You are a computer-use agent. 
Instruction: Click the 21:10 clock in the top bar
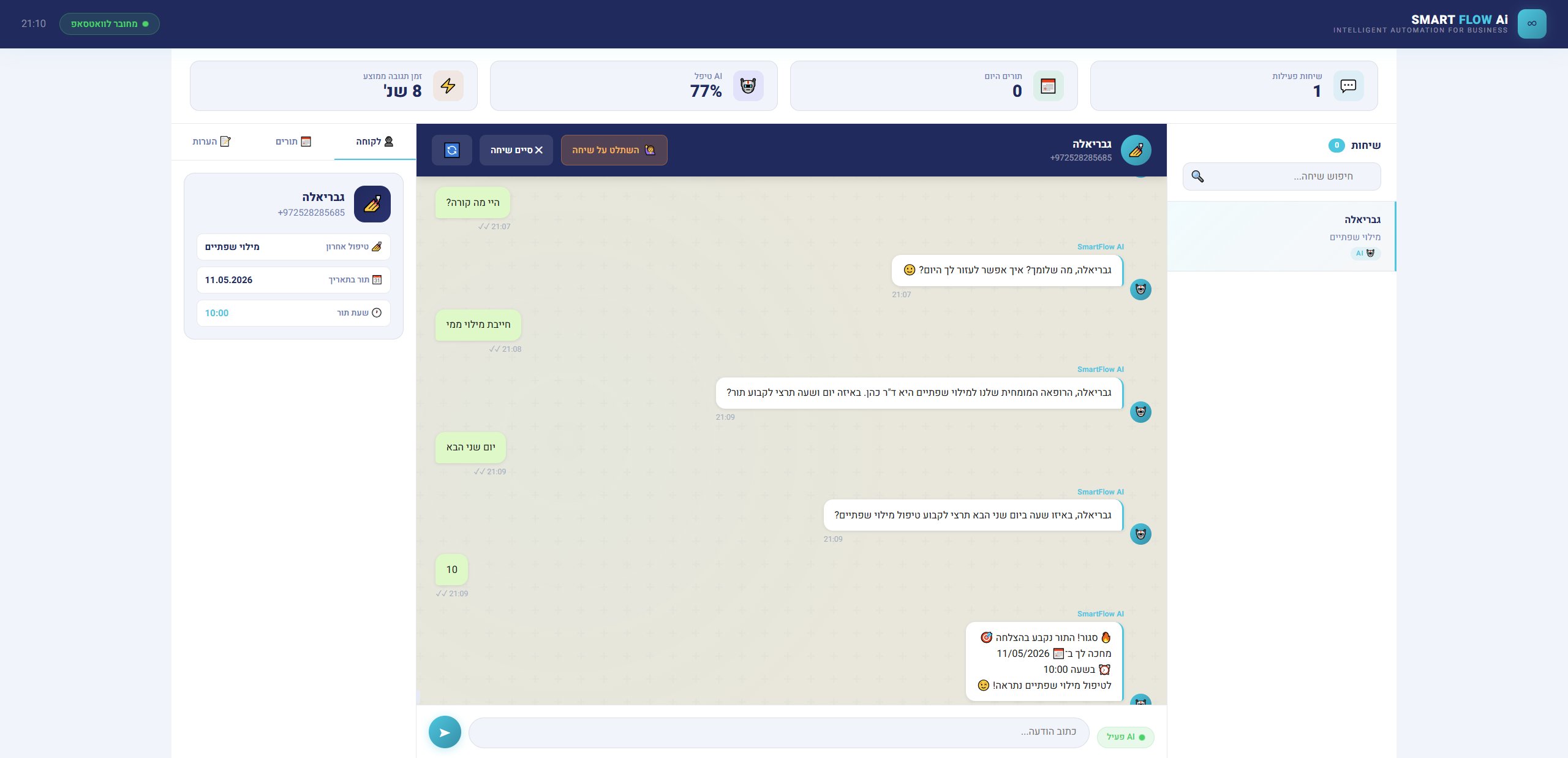tap(34, 24)
